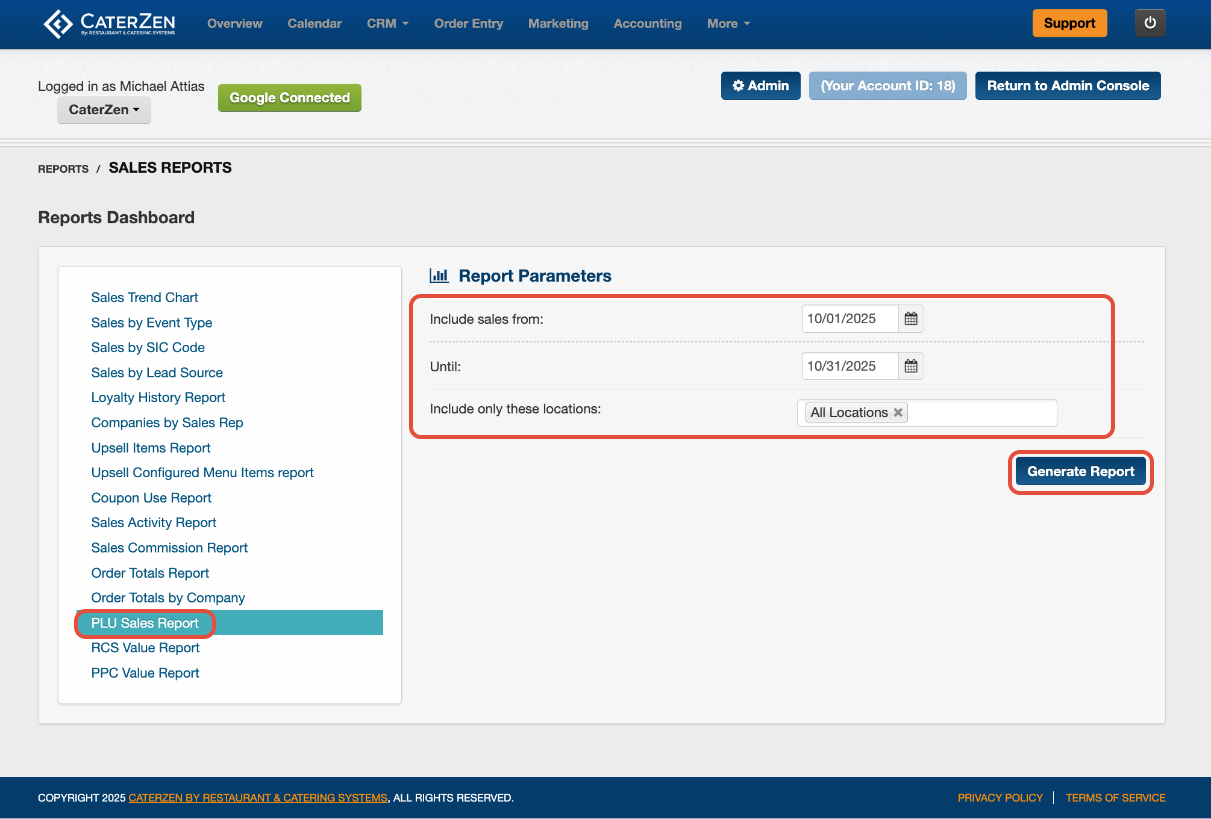
Task: Open the Accounting menu item
Action: [648, 23]
